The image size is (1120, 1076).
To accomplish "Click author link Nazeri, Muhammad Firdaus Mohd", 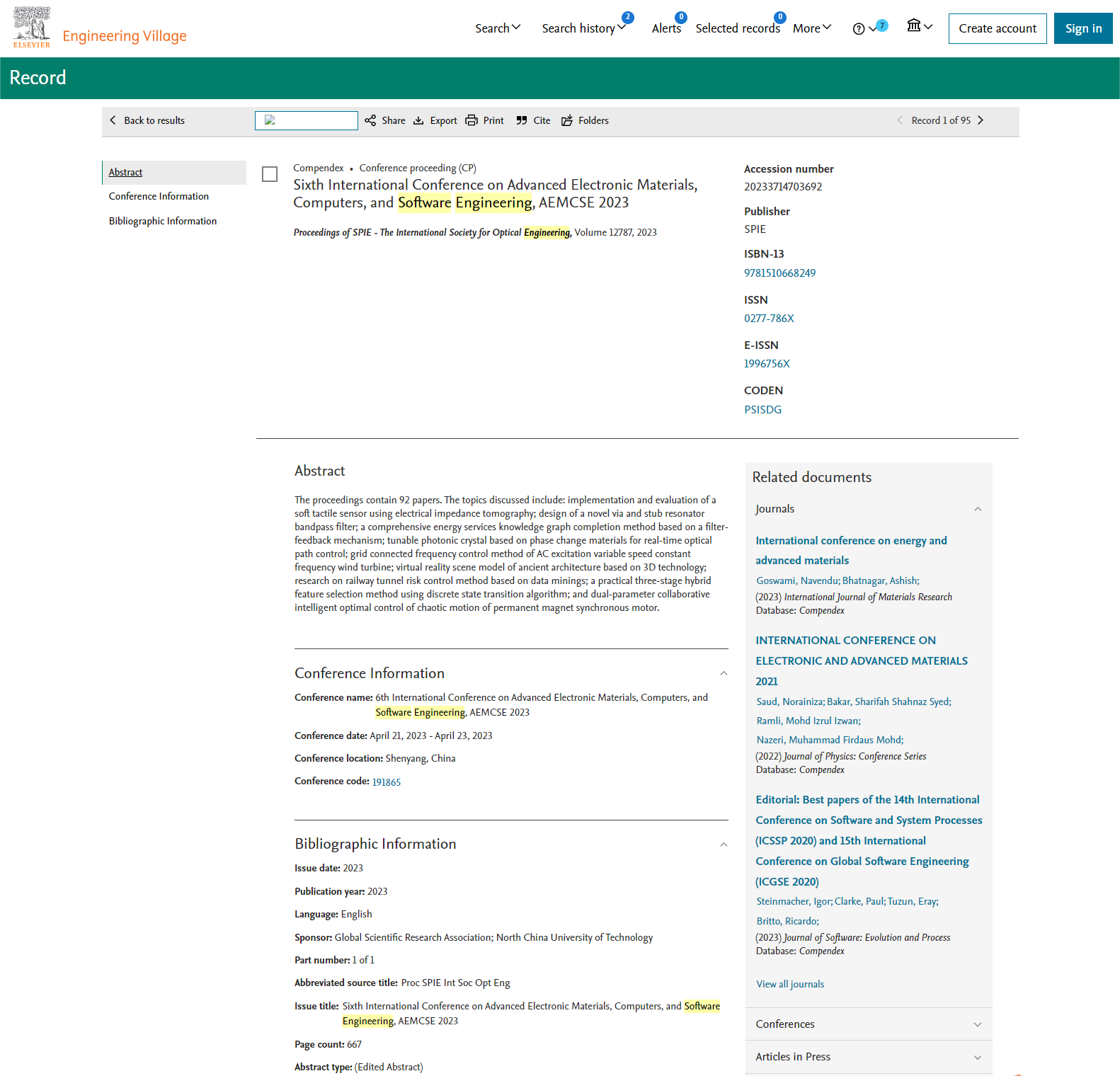I will 829,740.
